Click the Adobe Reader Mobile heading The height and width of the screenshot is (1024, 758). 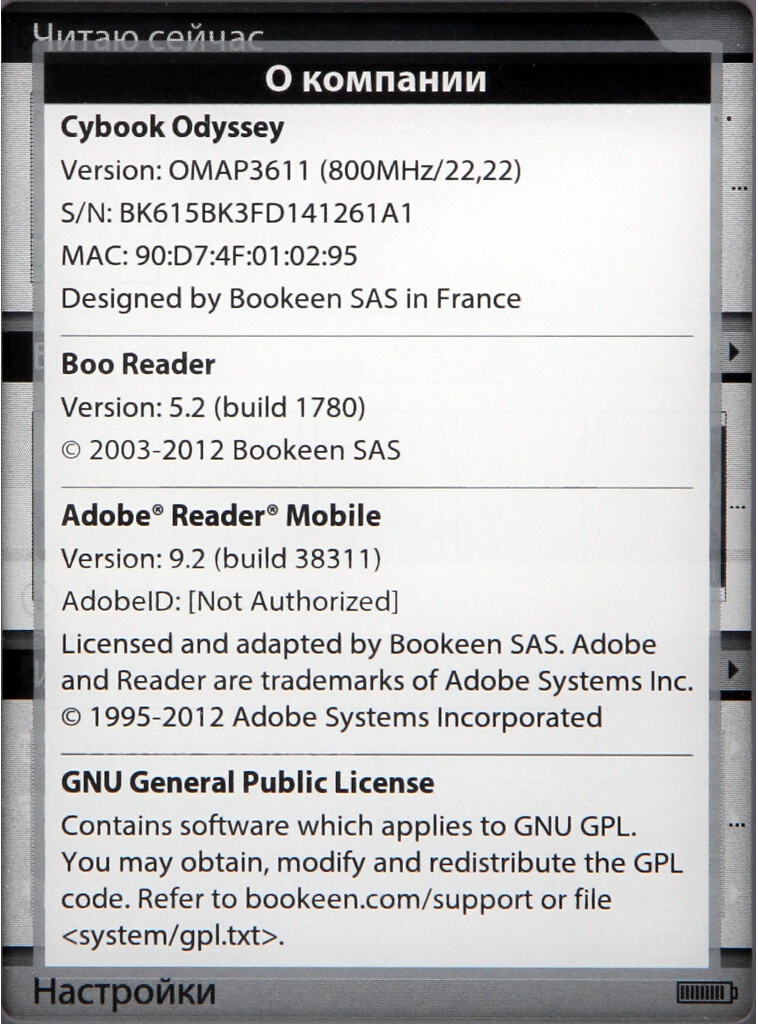pyautogui.click(x=221, y=516)
